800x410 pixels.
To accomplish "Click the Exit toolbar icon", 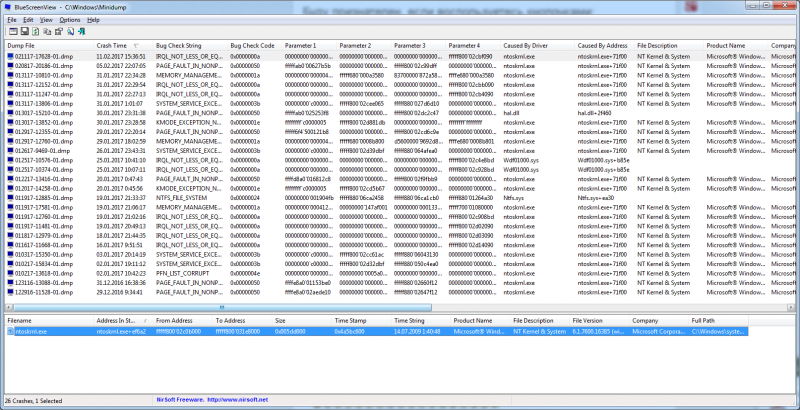I will [x=81, y=32].
